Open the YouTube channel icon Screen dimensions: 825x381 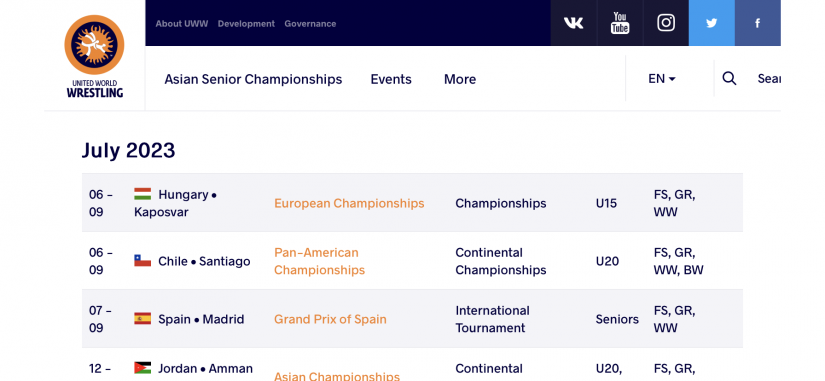click(x=620, y=23)
